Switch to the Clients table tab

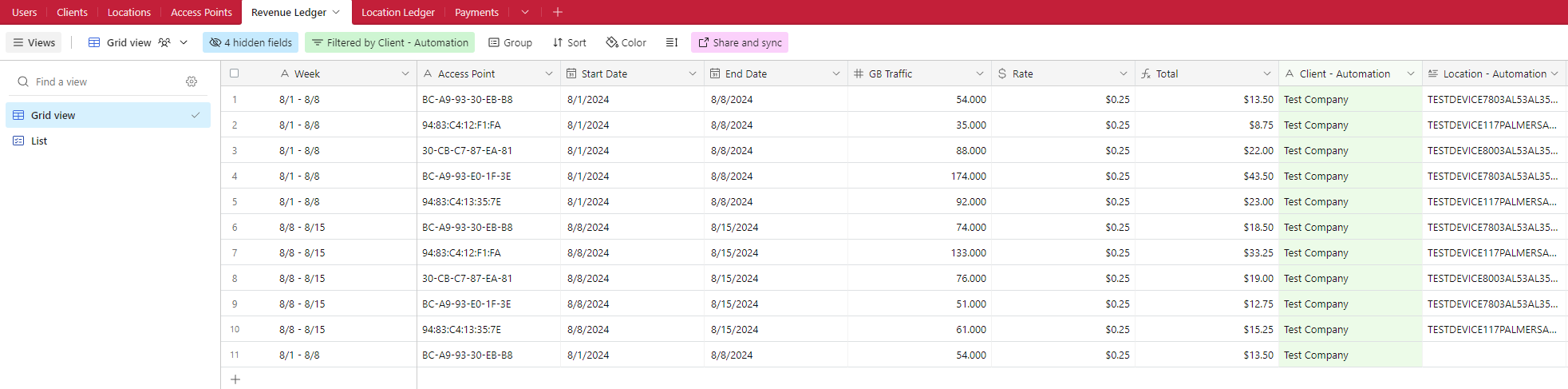(72, 12)
